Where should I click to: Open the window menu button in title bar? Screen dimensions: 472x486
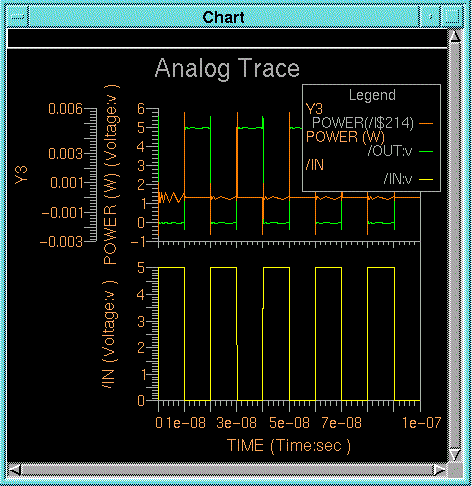click(x=18, y=17)
